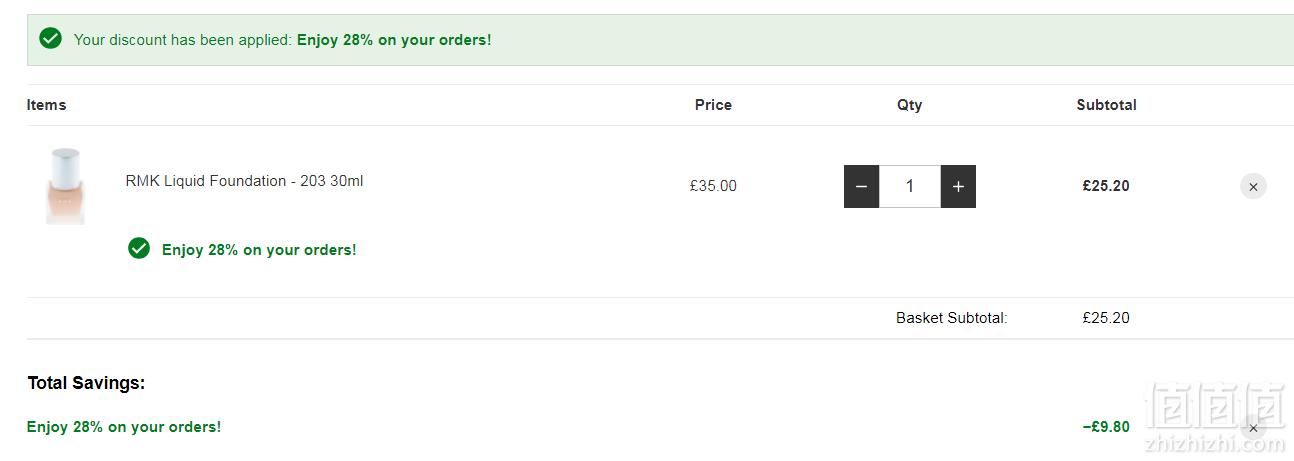Screen dimensions: 1294x461
Task: Click the Price column header
Action: coord(713,105)
